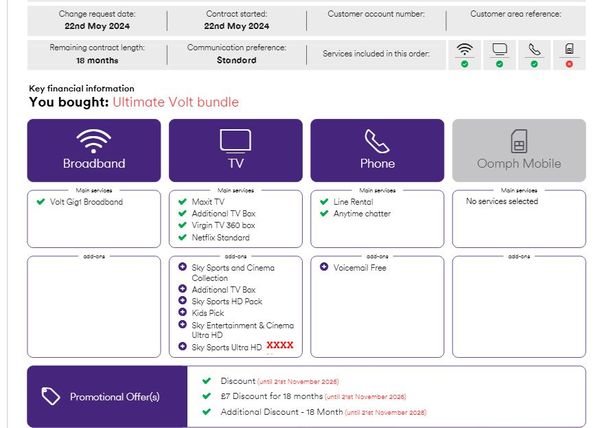Image resolution: width=600 pixels, height=428 pixels.
Task: Click checkmark next to Netflix Standard
Action: (182, 238)
